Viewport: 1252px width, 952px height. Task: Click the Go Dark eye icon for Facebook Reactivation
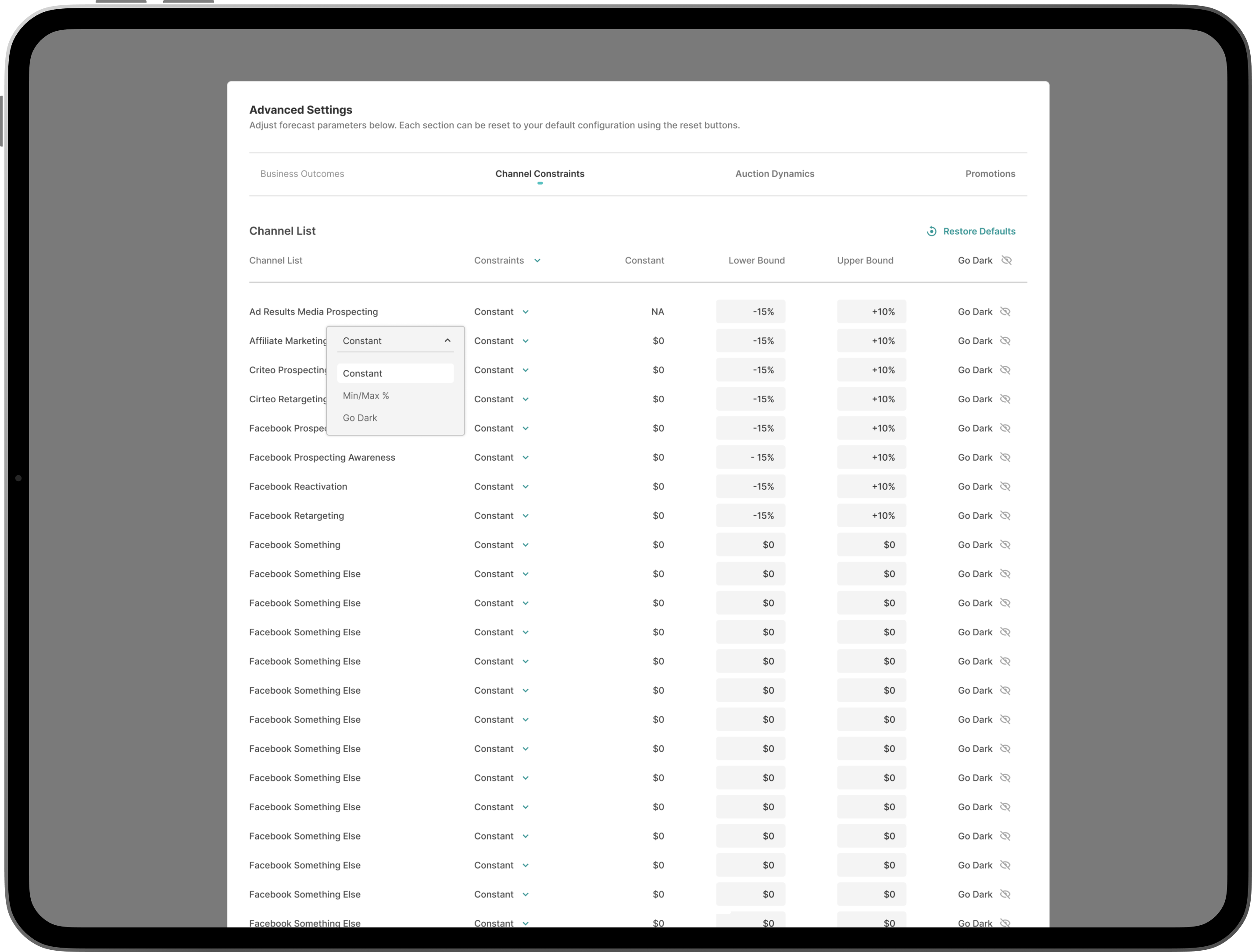coord(1005,486)
